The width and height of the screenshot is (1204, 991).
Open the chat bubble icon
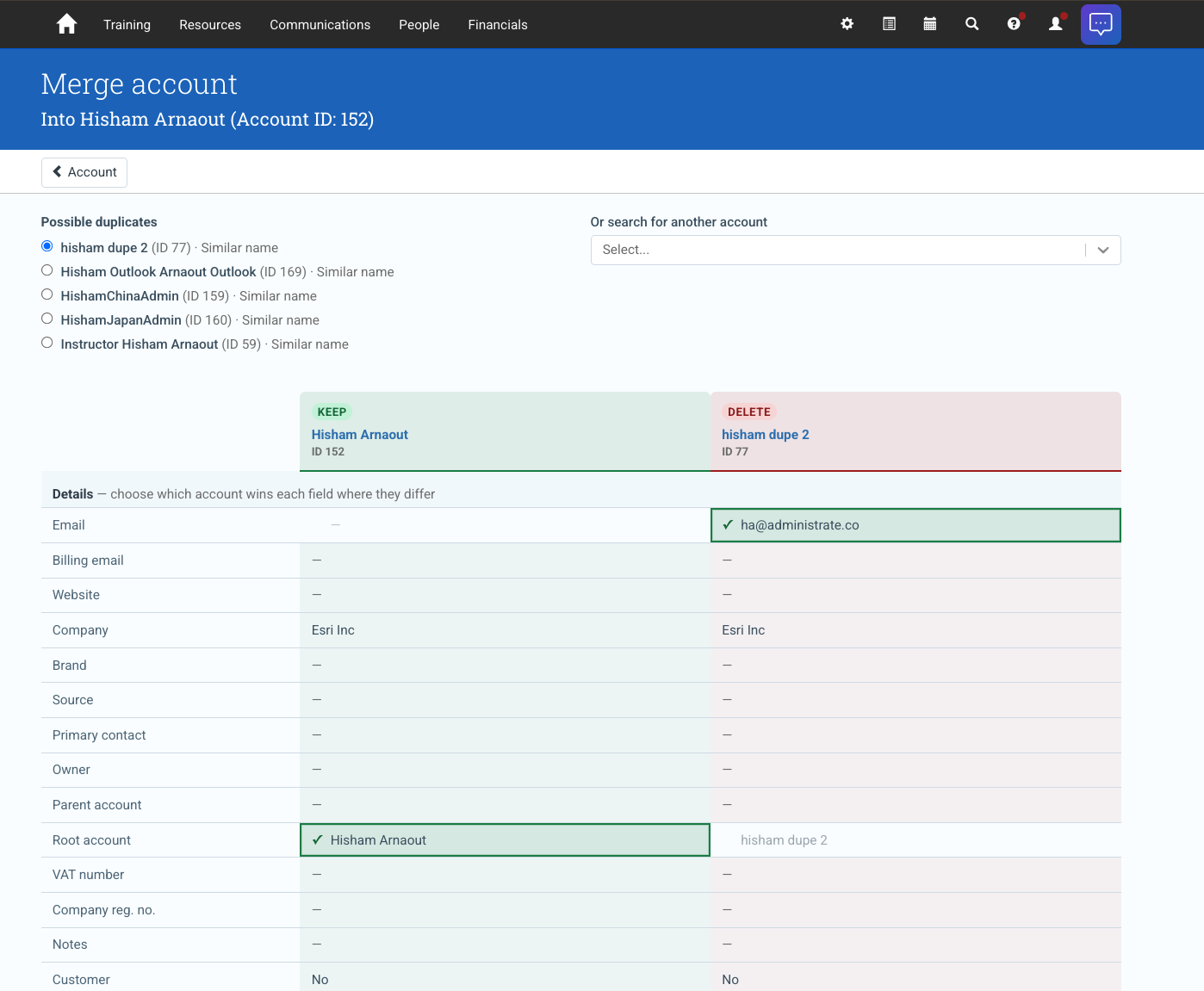pos(1101,24)
